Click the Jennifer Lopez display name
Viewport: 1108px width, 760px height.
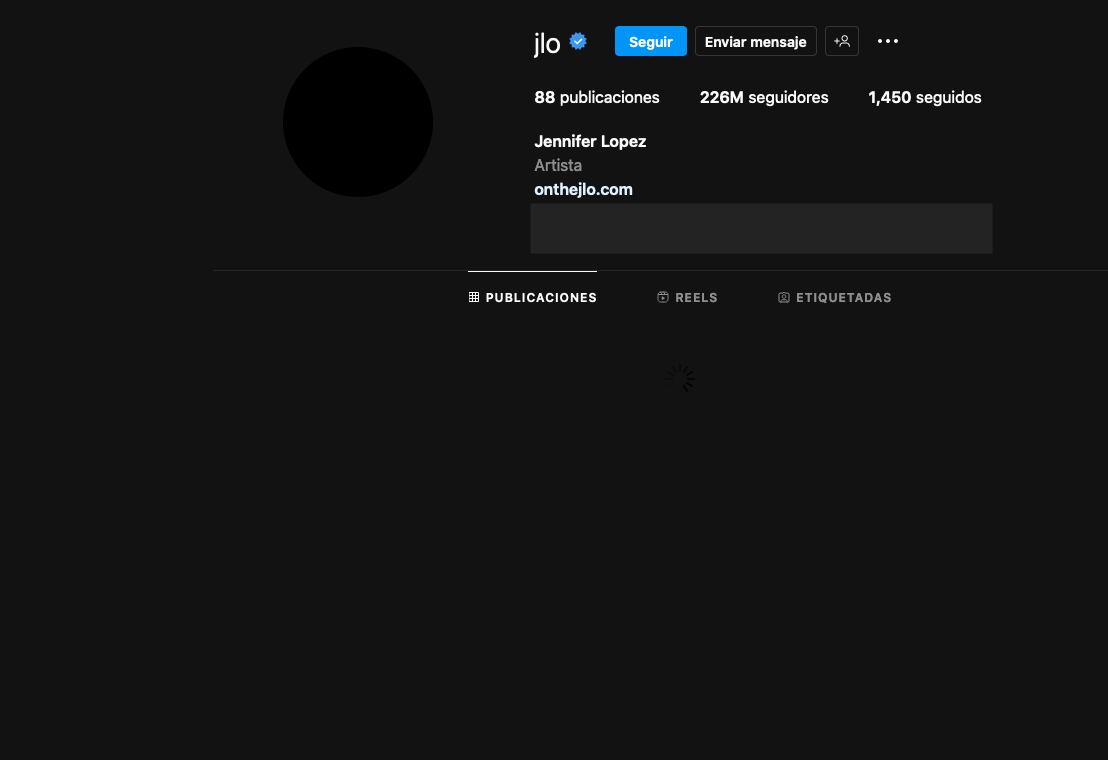[590, 141]
